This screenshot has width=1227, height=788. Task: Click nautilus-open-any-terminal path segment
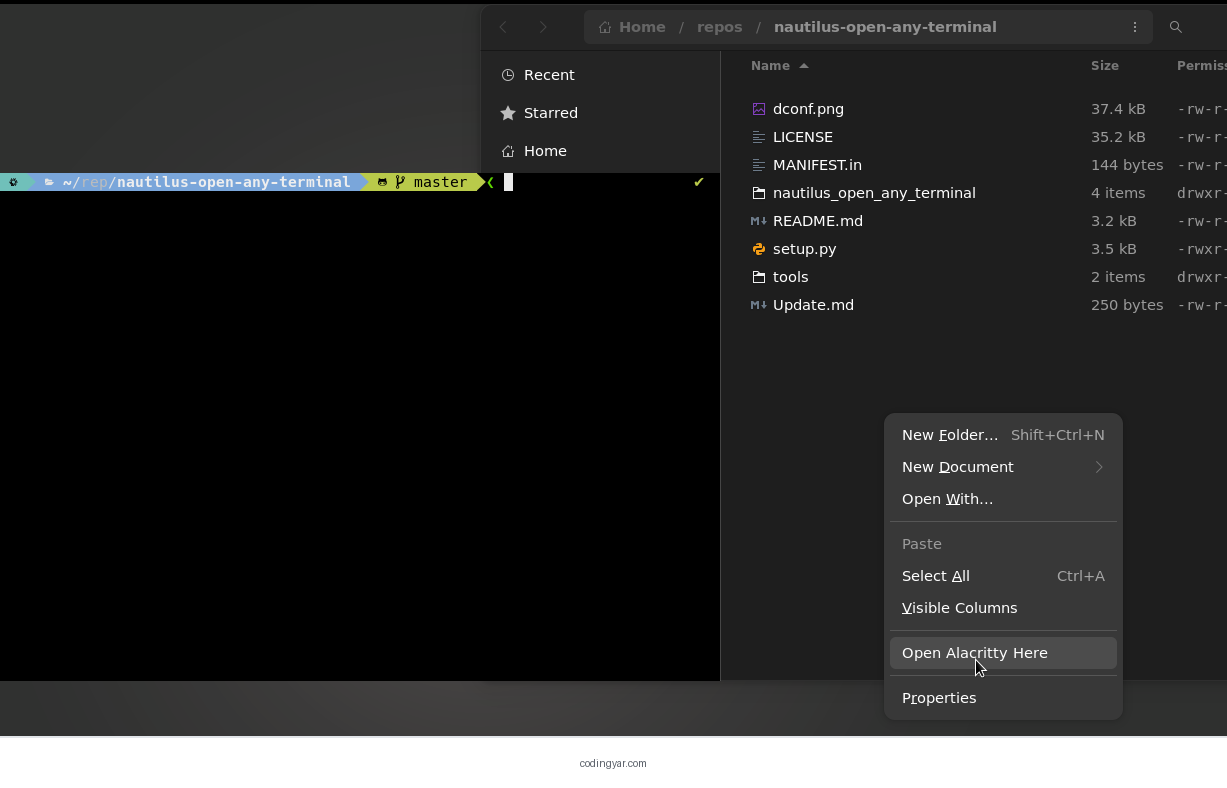(885, 27)
